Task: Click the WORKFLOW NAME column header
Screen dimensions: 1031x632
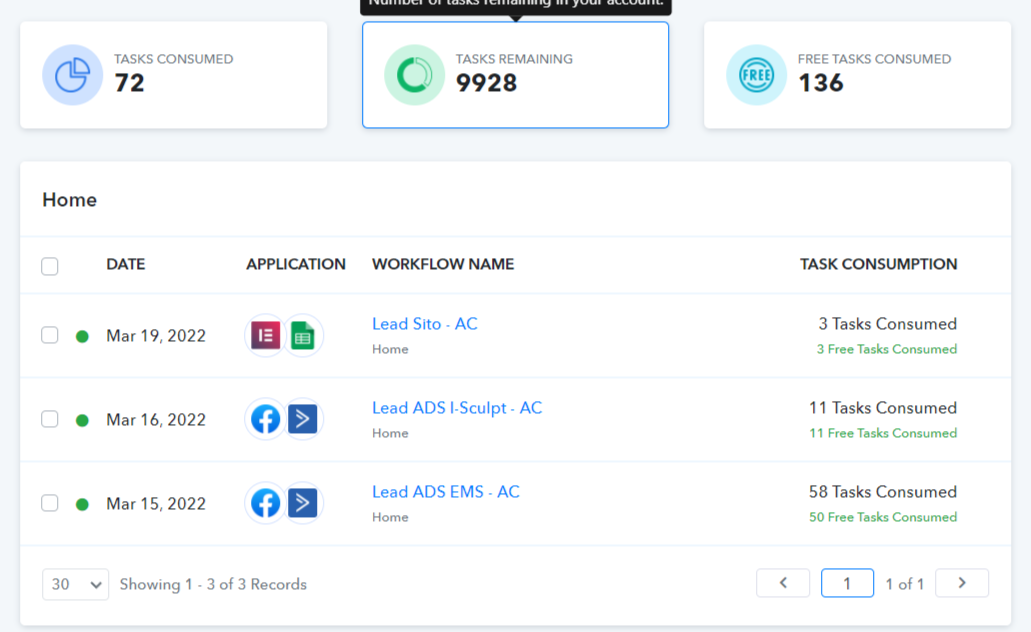Action: [x=443, y=264]
